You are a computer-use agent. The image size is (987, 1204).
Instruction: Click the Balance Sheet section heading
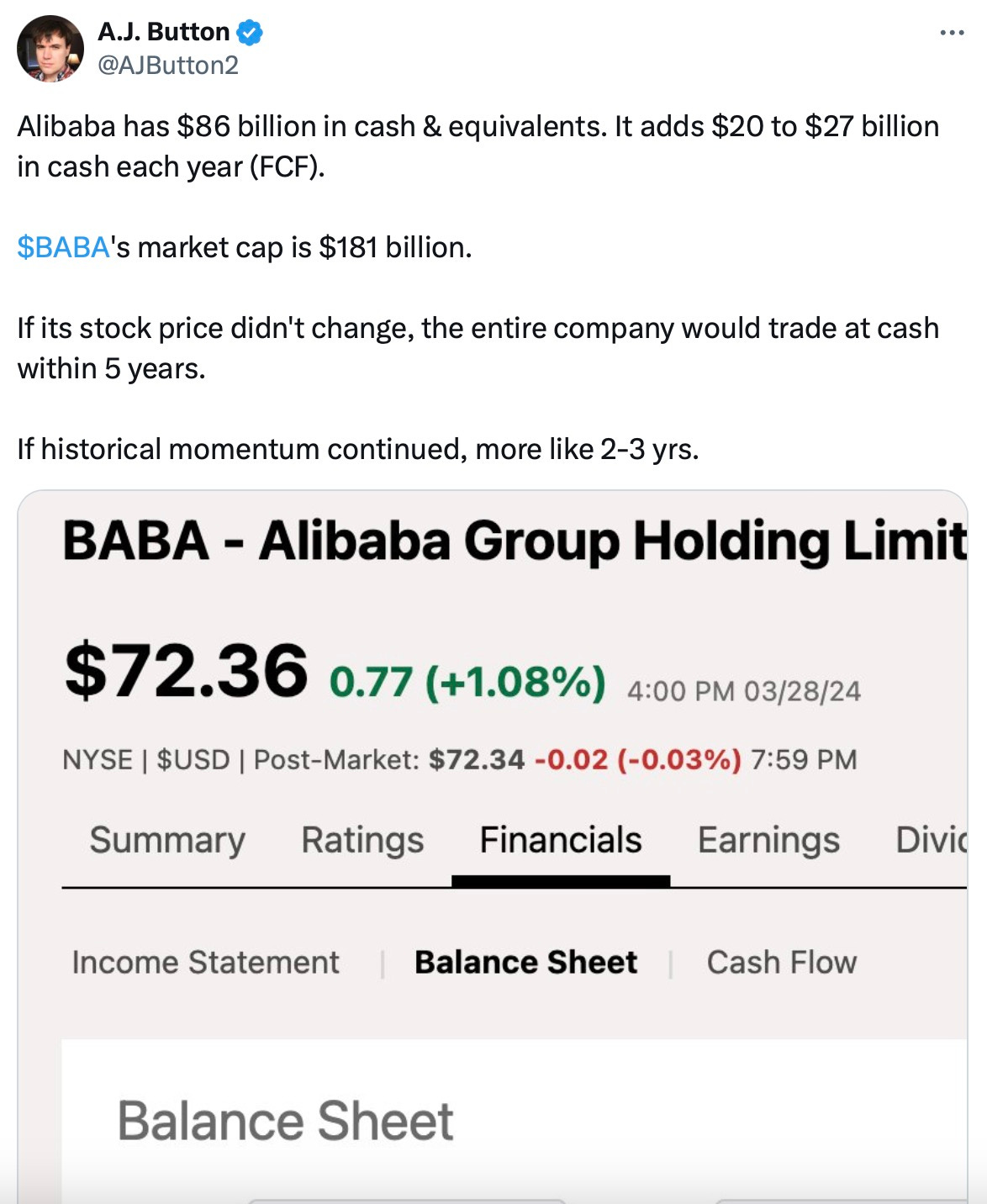pos(285,1121)
